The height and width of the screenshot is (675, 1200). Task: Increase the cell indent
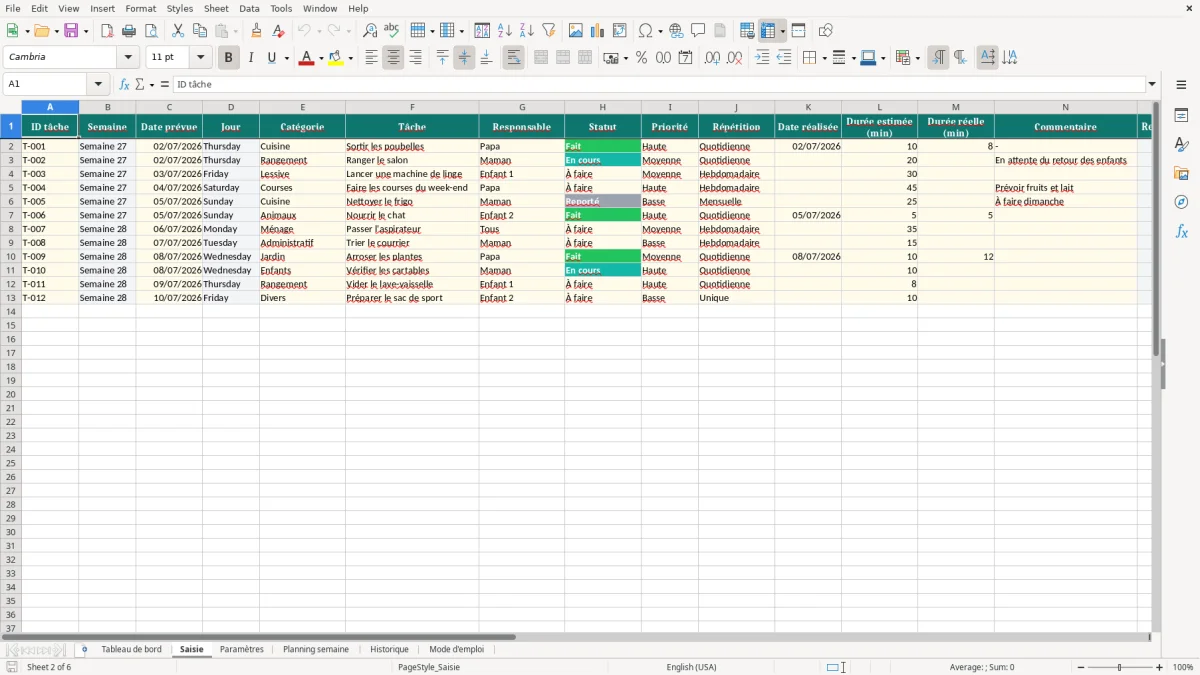click(762, 58)
